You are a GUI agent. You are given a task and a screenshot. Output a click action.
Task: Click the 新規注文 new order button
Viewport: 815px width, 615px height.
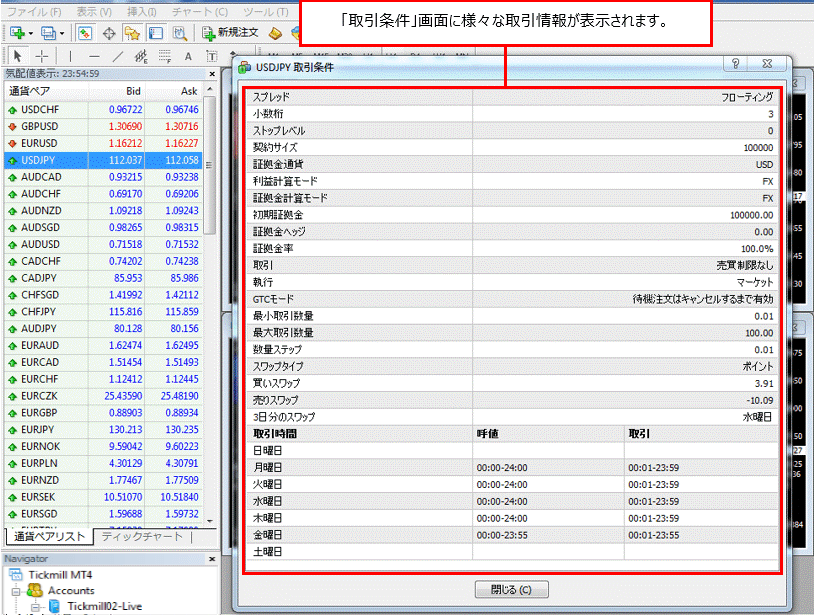(x=230, y=32)
